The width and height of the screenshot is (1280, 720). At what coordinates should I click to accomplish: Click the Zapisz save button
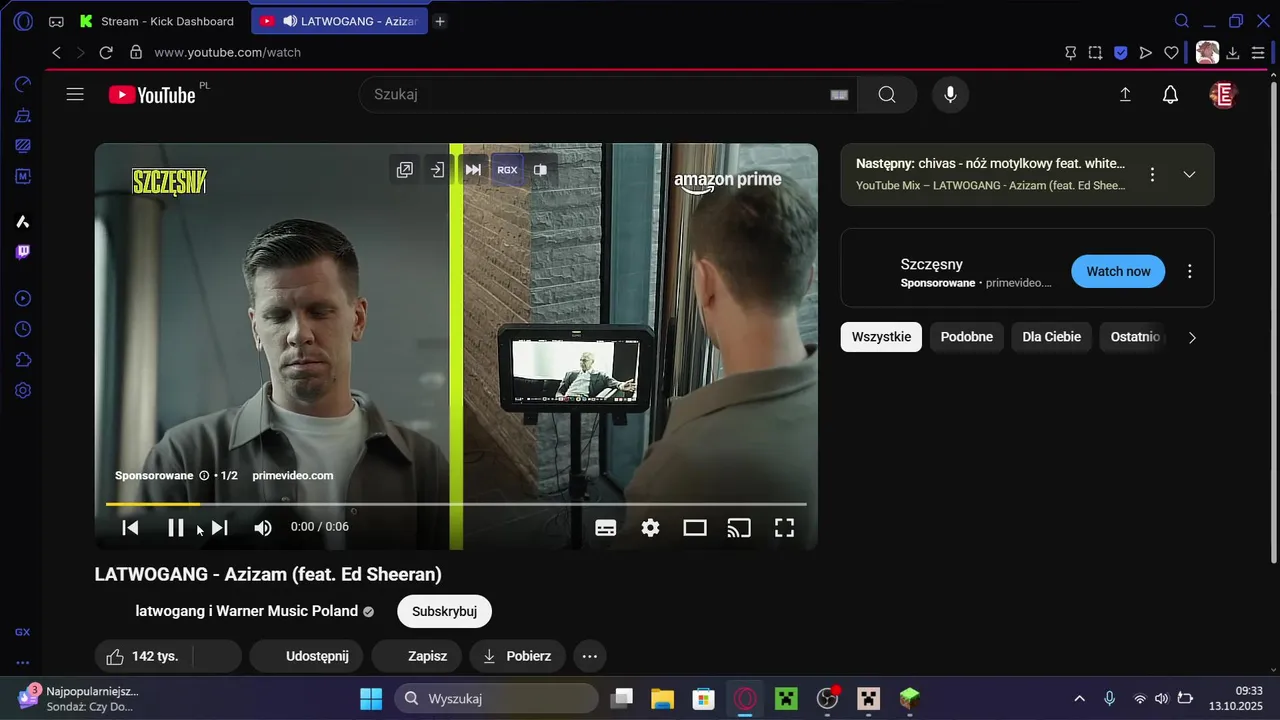click(x=416, y=656)
